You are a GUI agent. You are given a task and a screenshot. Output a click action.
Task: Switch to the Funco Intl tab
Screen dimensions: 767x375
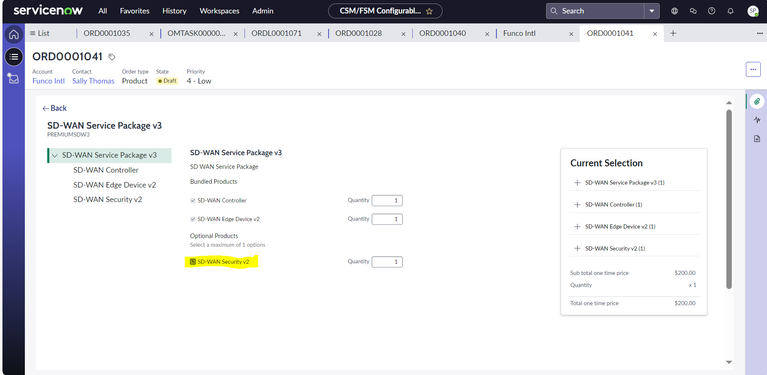pyautogui.click(x=519, y=33)
